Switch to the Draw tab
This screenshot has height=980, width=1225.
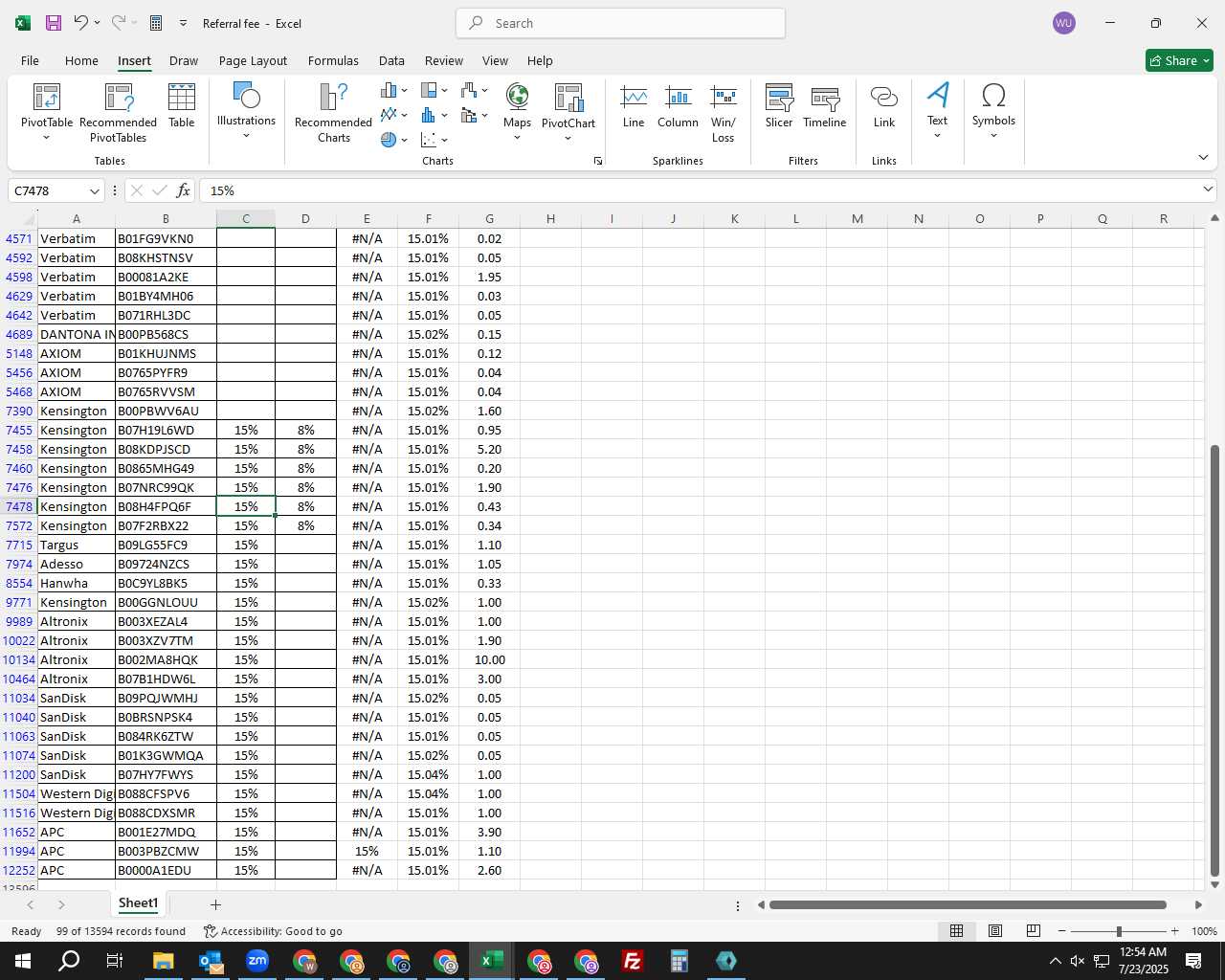(x=184, y=60)
